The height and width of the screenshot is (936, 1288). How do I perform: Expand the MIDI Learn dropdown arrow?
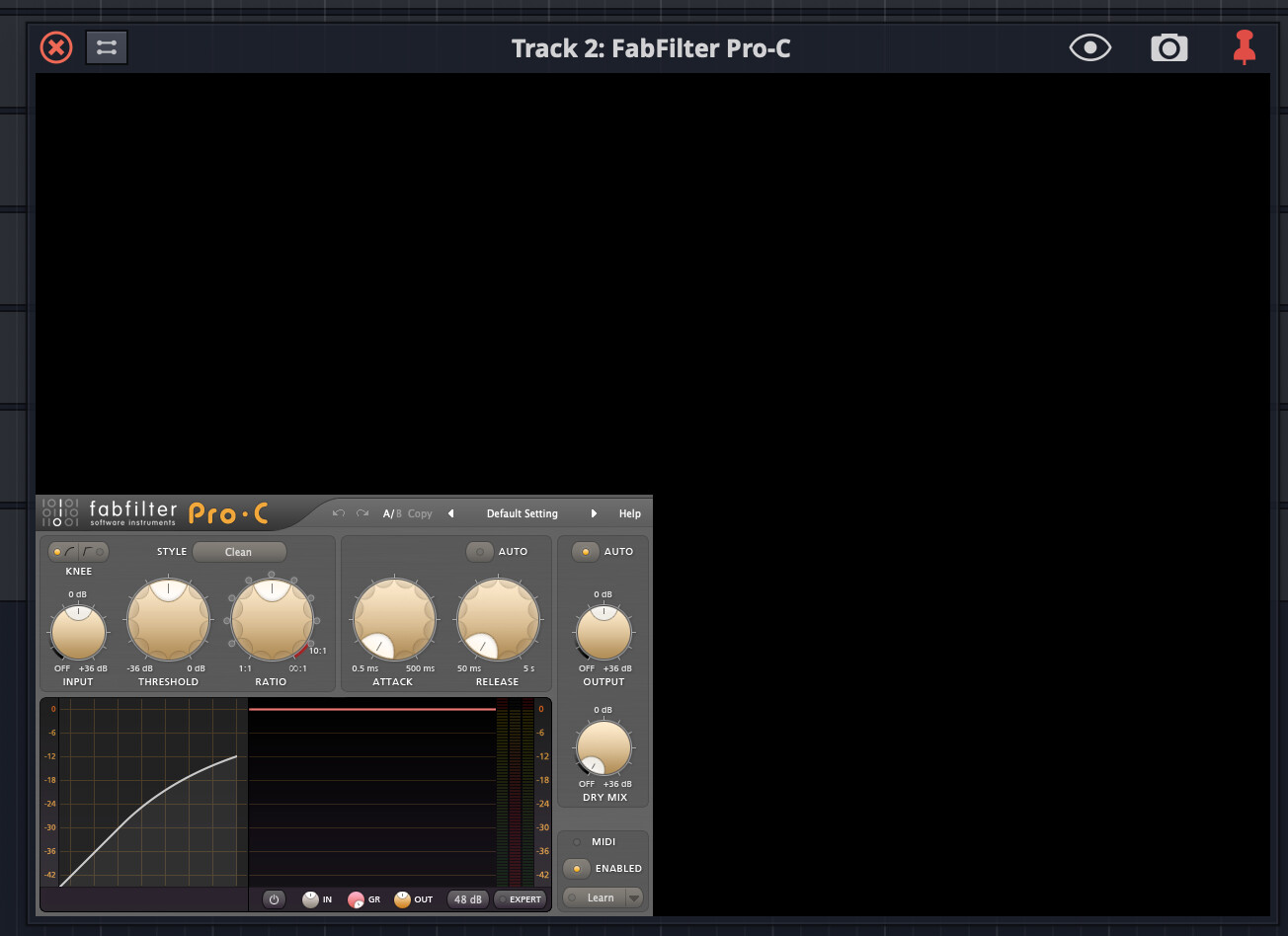pyautogui.click(x=634, y=897)
